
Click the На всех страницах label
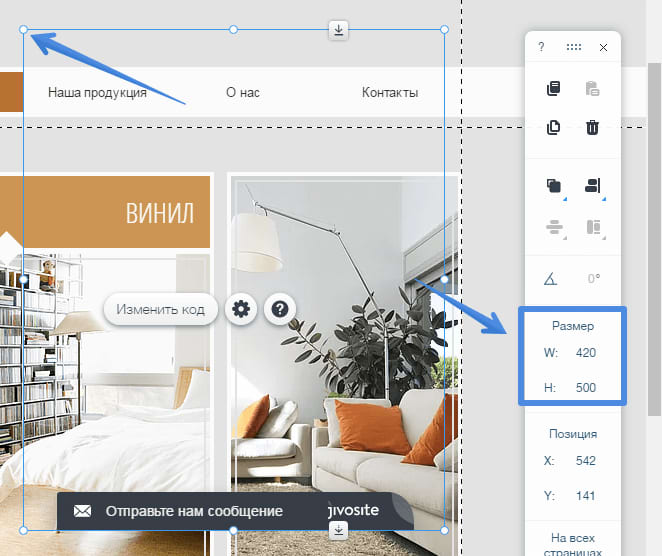point(573,545)
